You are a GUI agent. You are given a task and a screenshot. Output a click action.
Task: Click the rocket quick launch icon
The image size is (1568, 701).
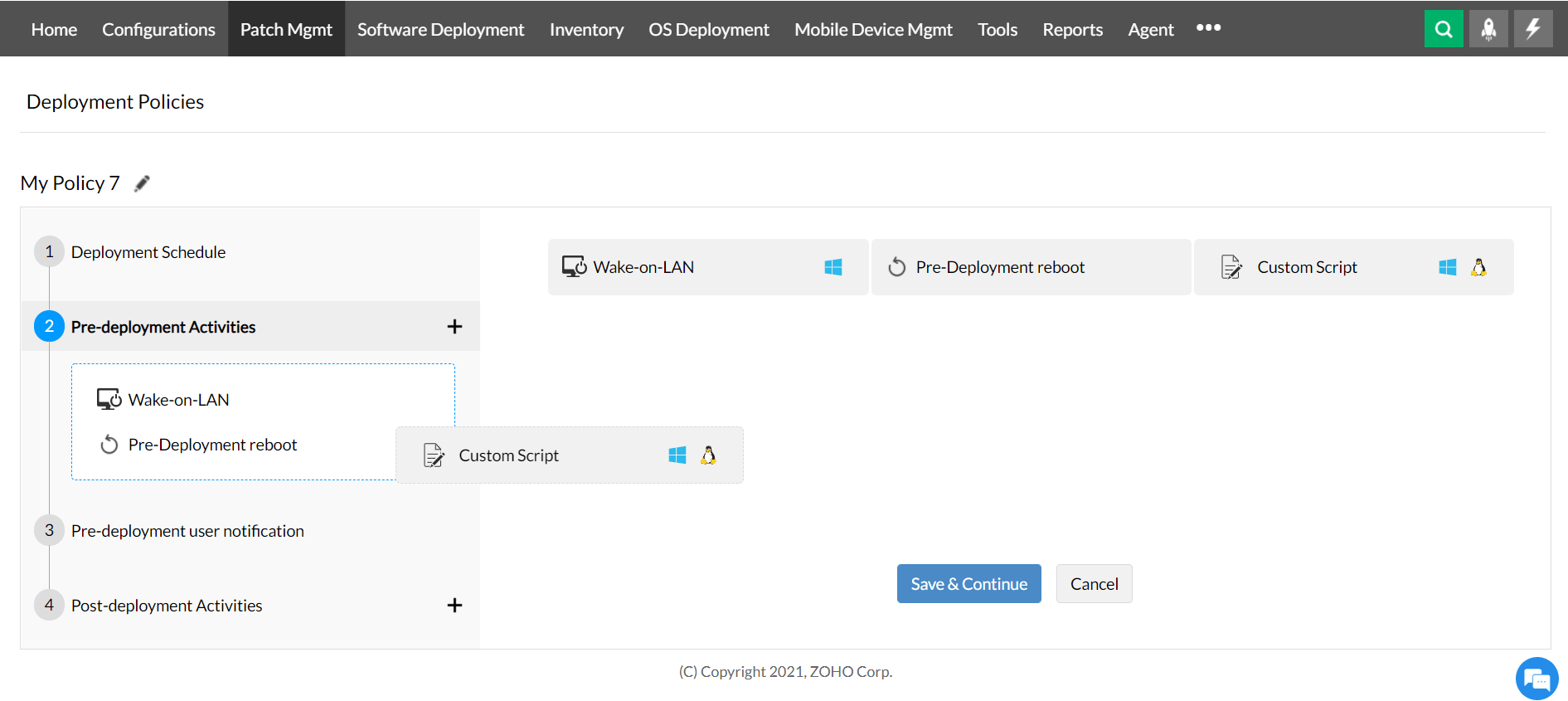point(1488,29)
